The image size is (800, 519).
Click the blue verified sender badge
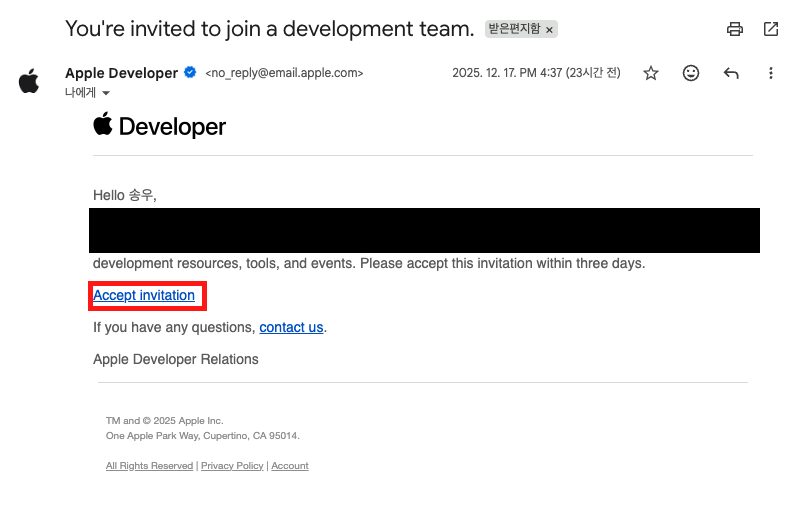(x=190, y=72)
